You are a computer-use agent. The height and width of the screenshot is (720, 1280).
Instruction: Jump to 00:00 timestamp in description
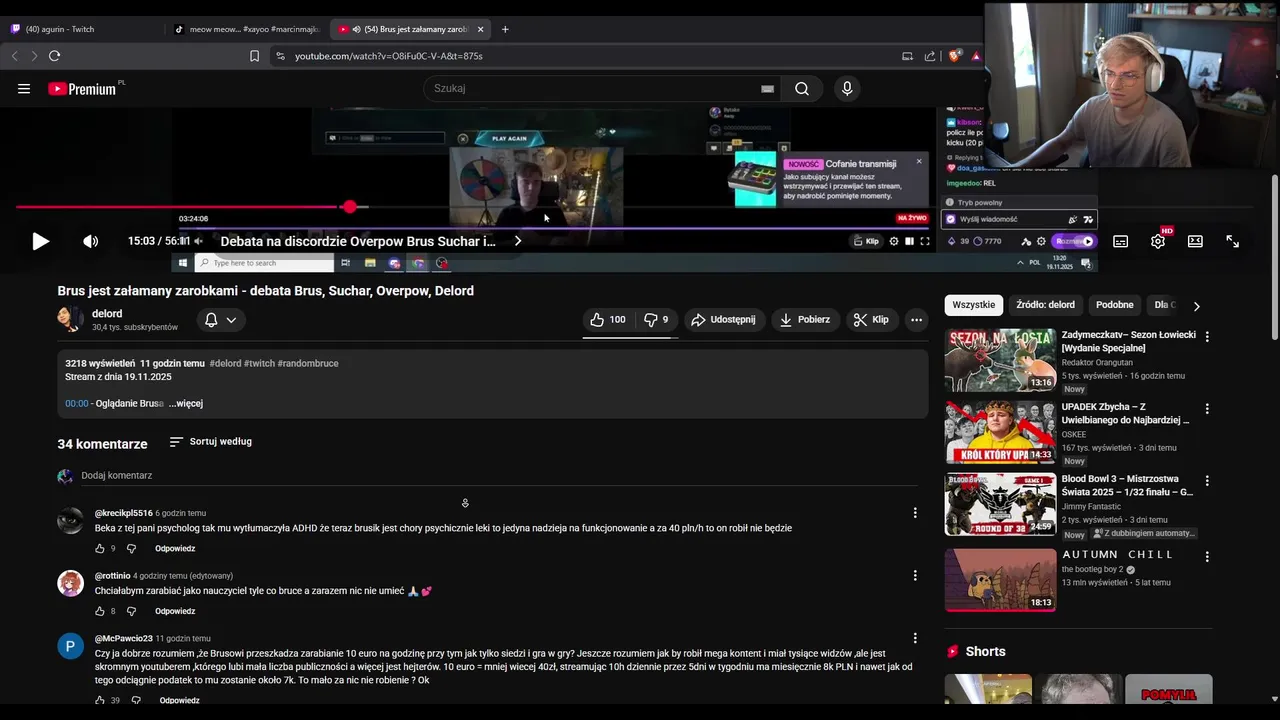coord(77,403)
